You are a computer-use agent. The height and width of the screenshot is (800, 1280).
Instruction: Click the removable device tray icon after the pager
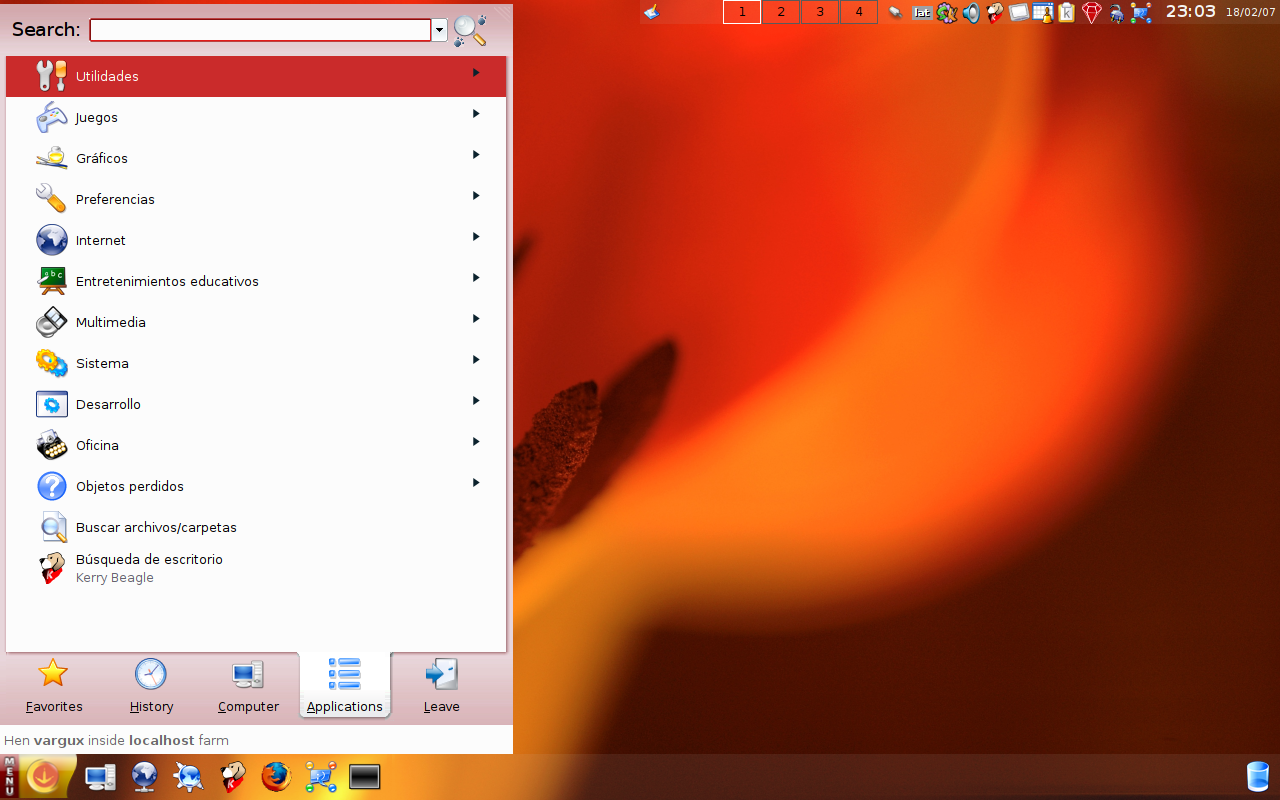pyautogui.click(x=896, y=13)
